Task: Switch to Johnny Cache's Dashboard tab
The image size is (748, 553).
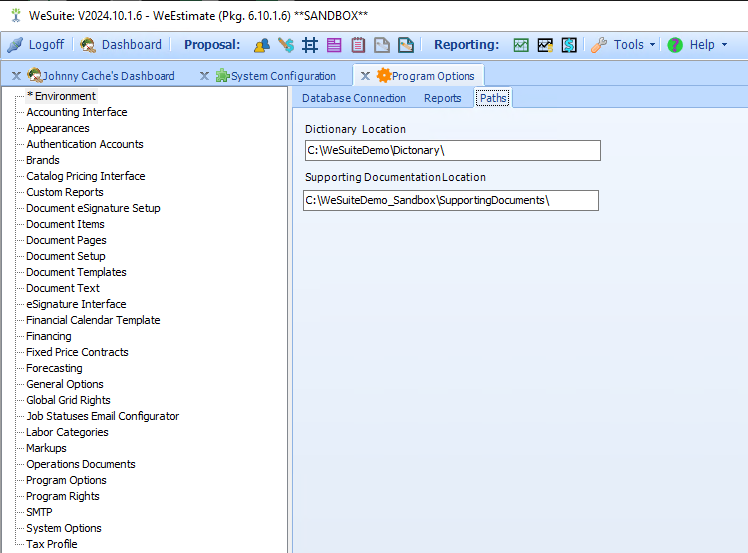Action: (108, 76)
